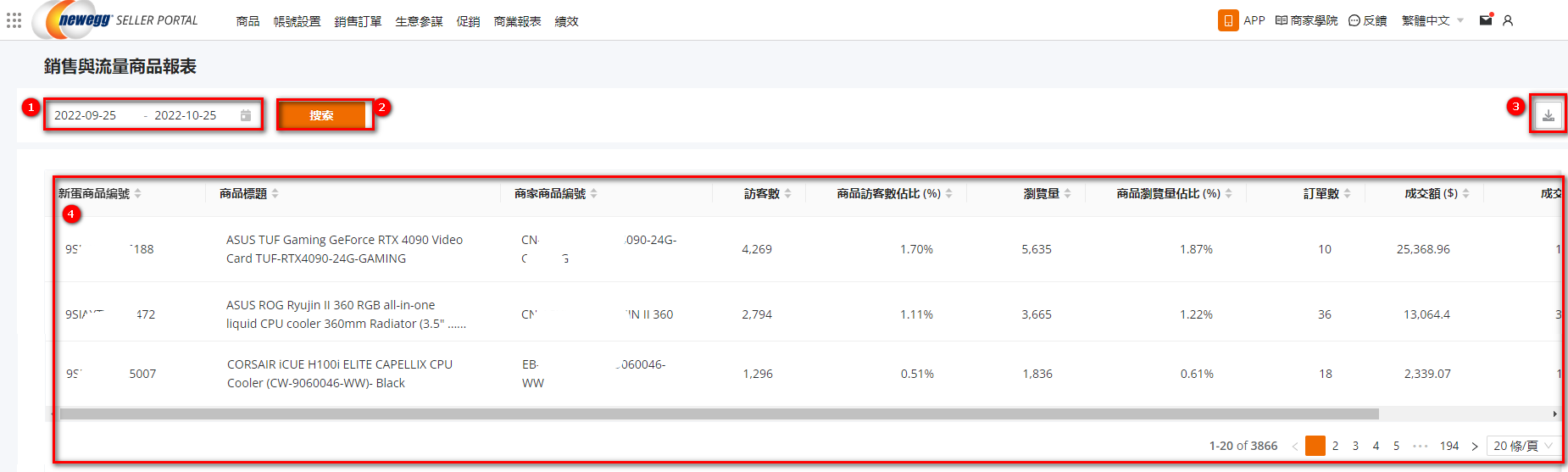
Task: Click order count 36
Action: coord(1325,314)
